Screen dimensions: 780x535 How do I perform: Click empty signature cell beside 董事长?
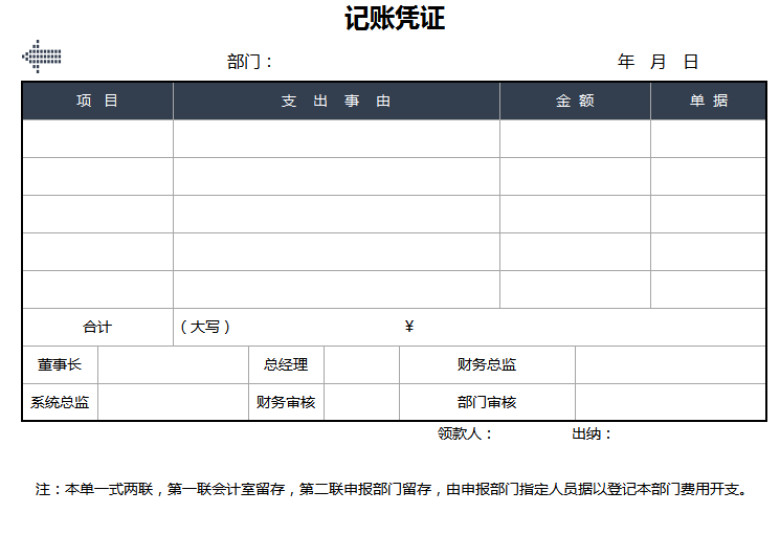coord(173,365)
